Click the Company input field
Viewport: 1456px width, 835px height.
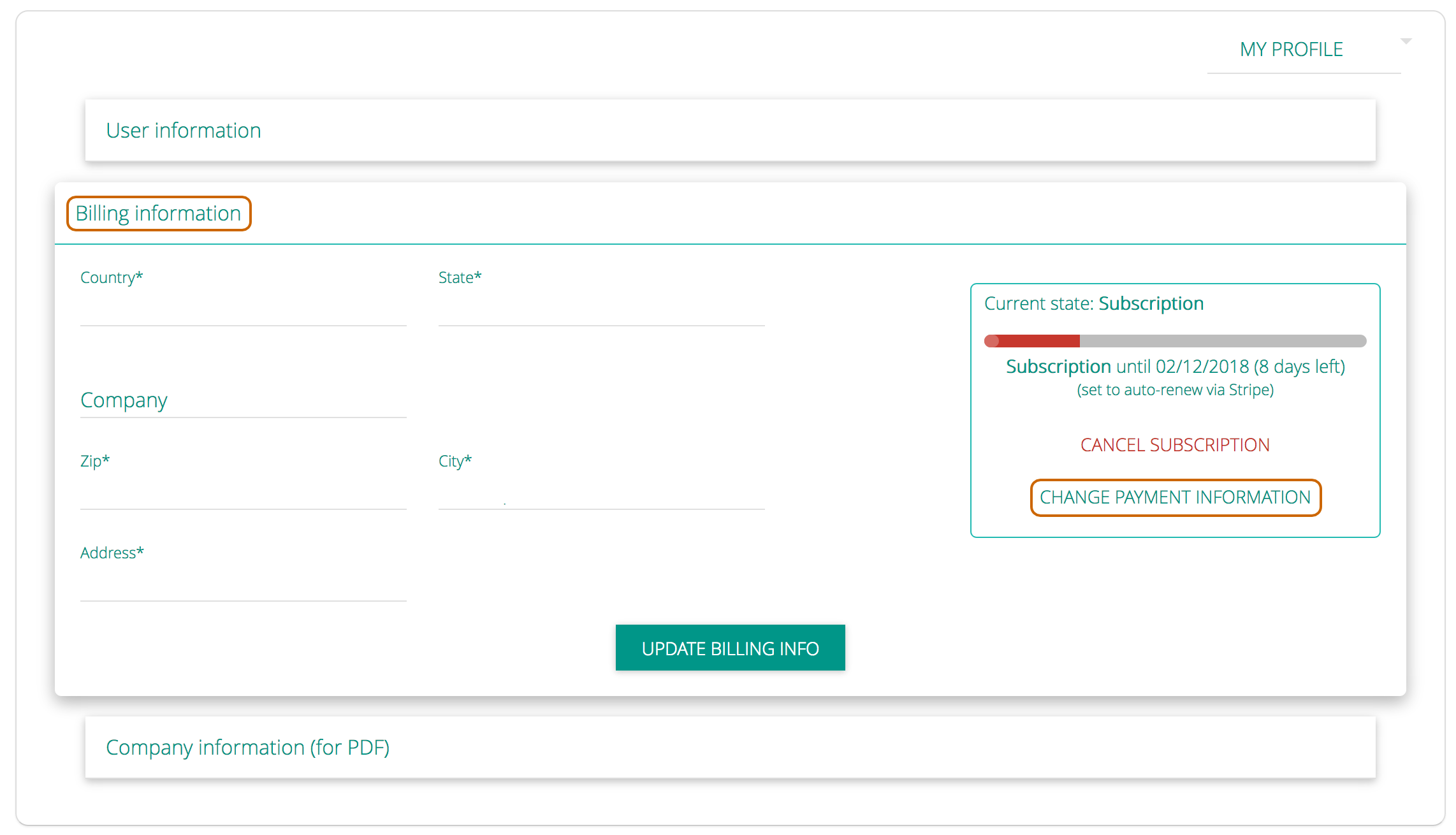pyautogui.click(x=244, y=401)
